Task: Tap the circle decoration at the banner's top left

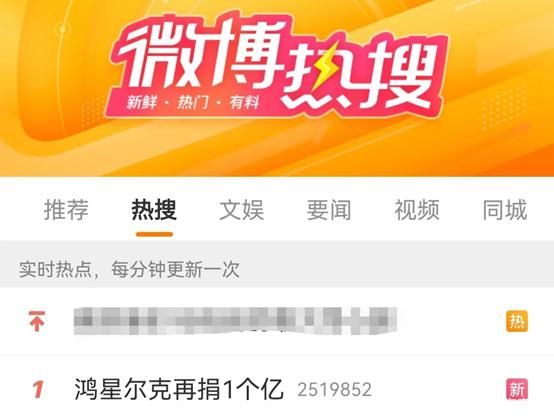Action: pyautogui.click(x=63, y=29)
